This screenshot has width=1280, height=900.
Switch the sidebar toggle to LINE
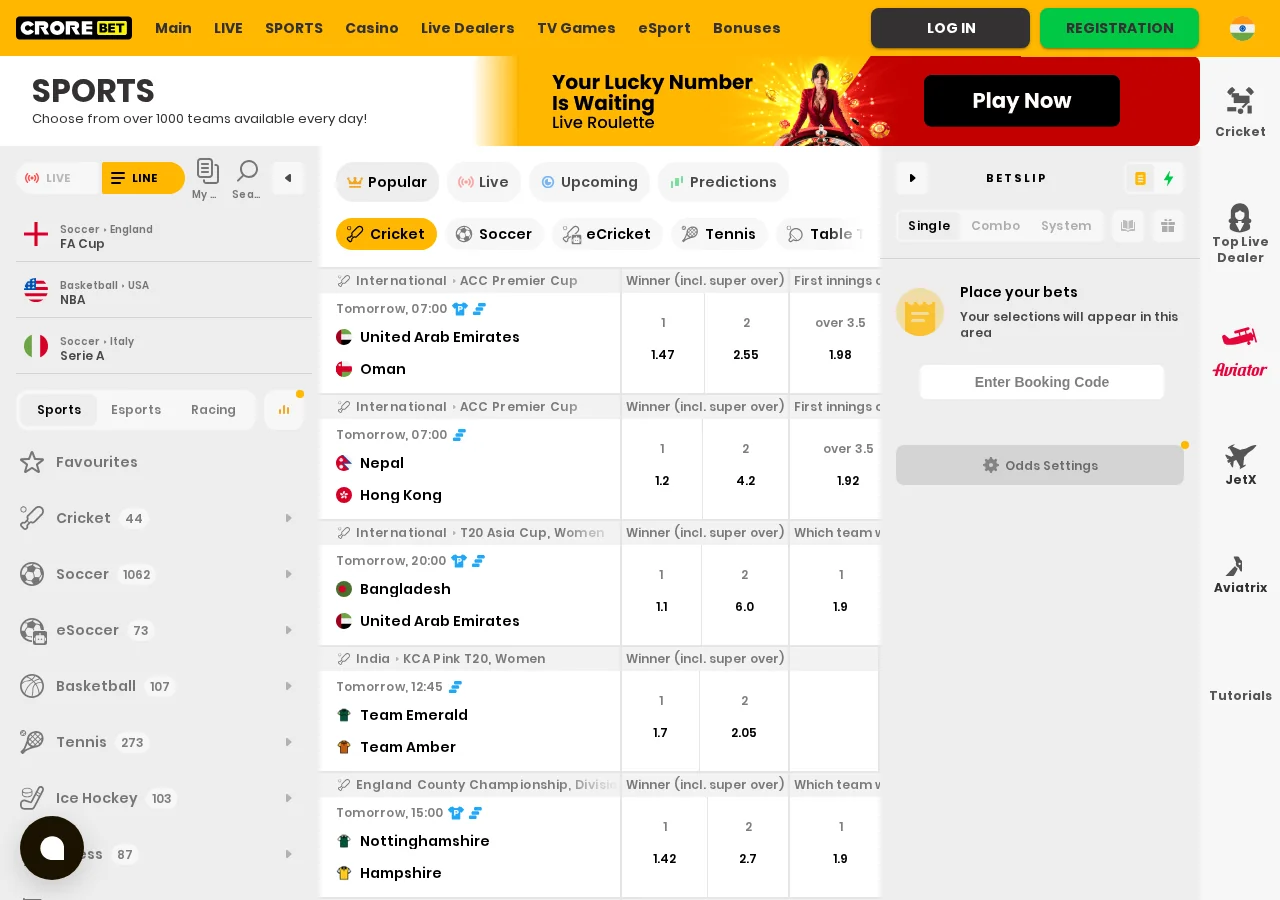(x=143, y=178)
